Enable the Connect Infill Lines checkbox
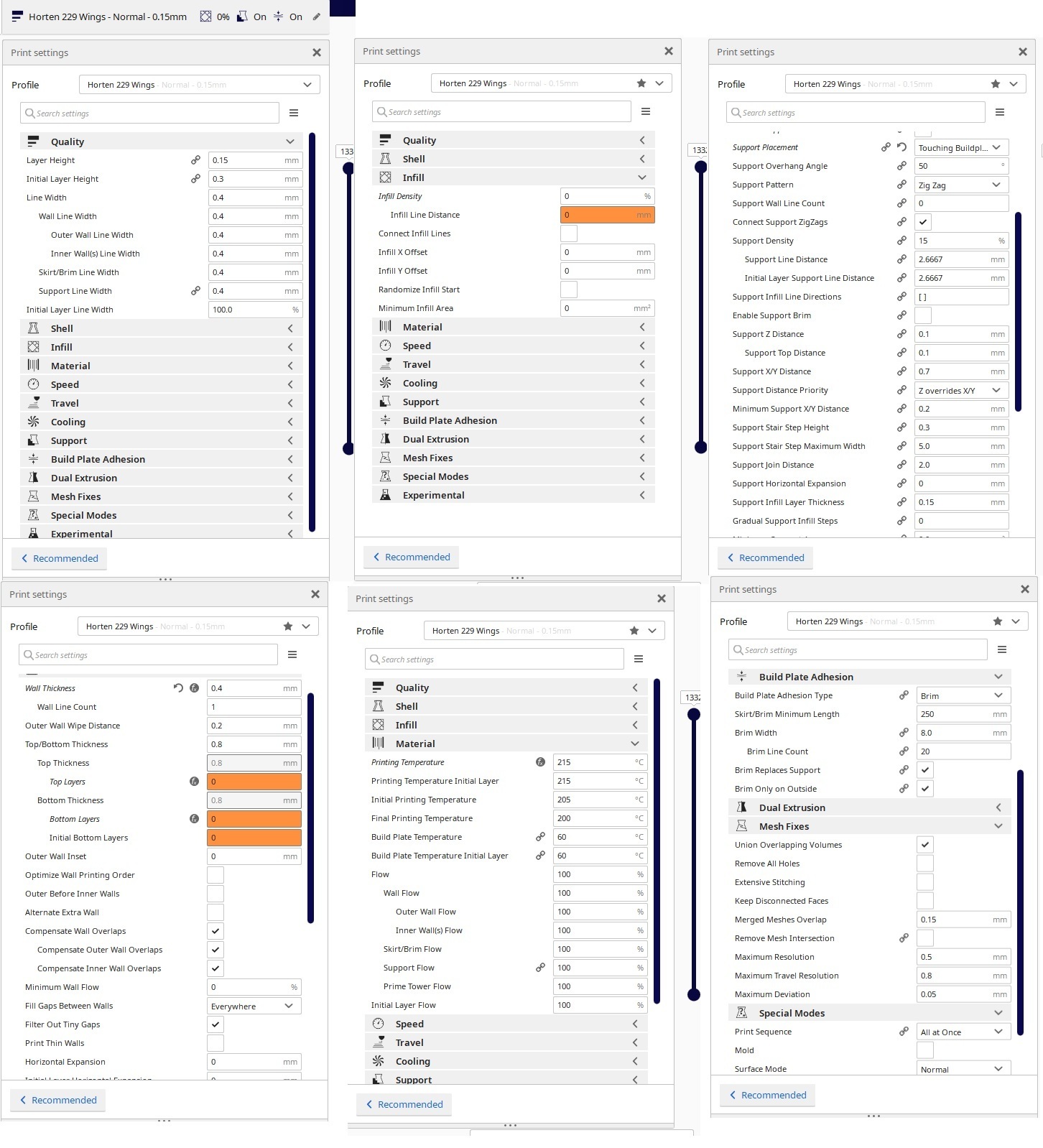Screen dimensions: 1043x1148 (x=569, y=233)
